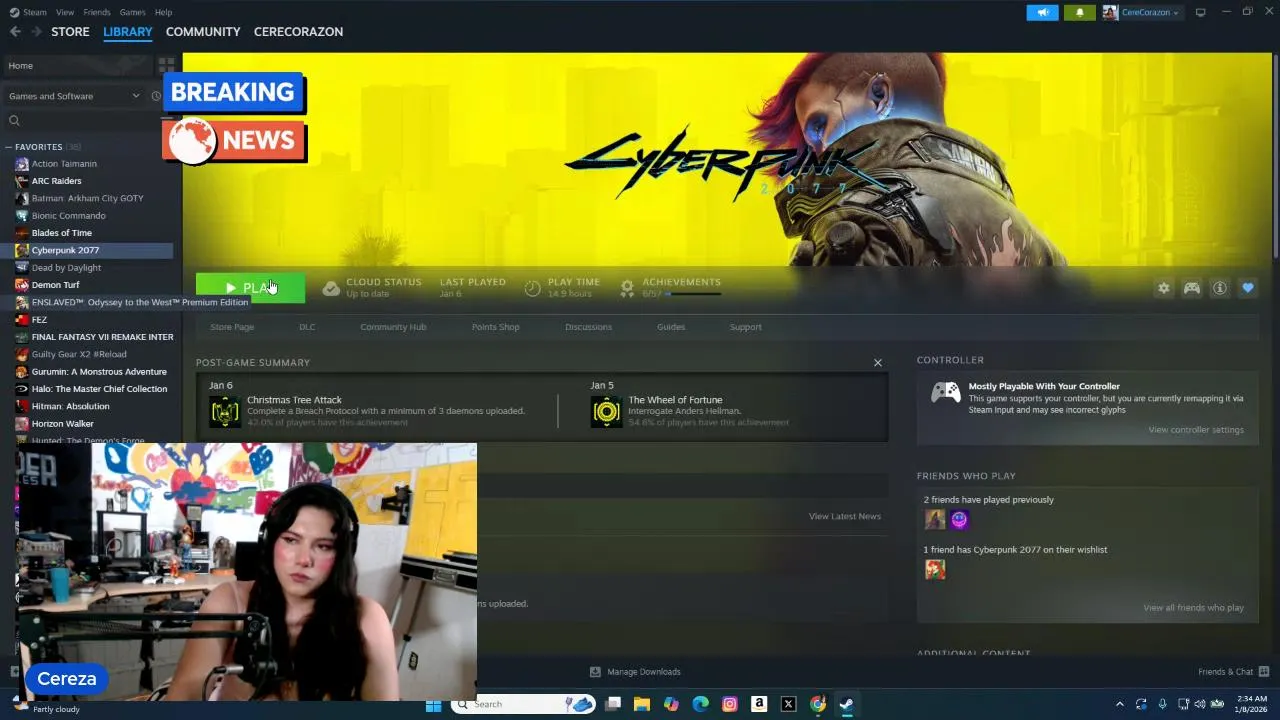Screen dimensions: 1280x720
Task: Show game info icon
Action: (x=1220, y=288)
